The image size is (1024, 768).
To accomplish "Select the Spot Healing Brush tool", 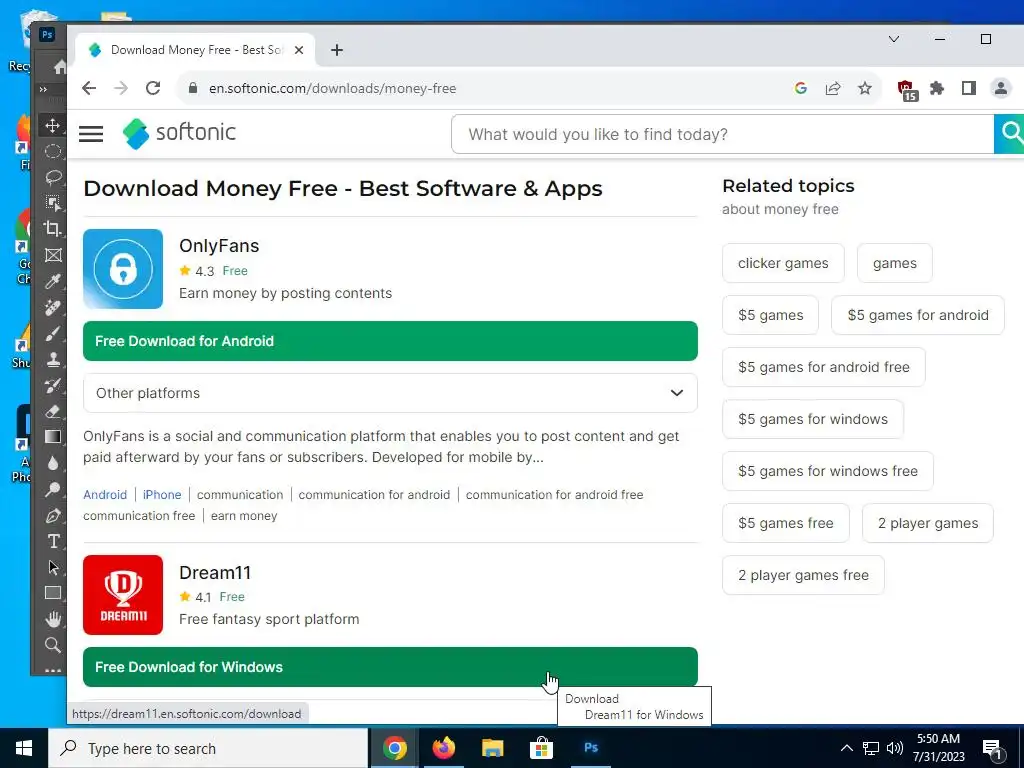I will [53, 307].
